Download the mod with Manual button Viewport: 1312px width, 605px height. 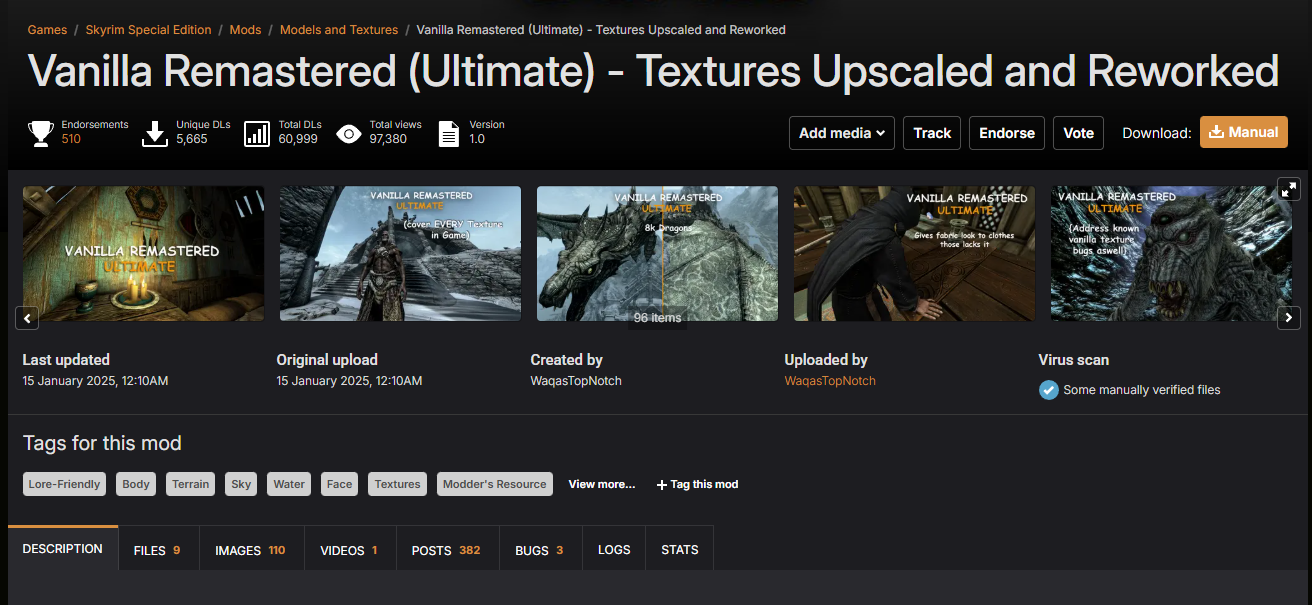pos(1244,132)
